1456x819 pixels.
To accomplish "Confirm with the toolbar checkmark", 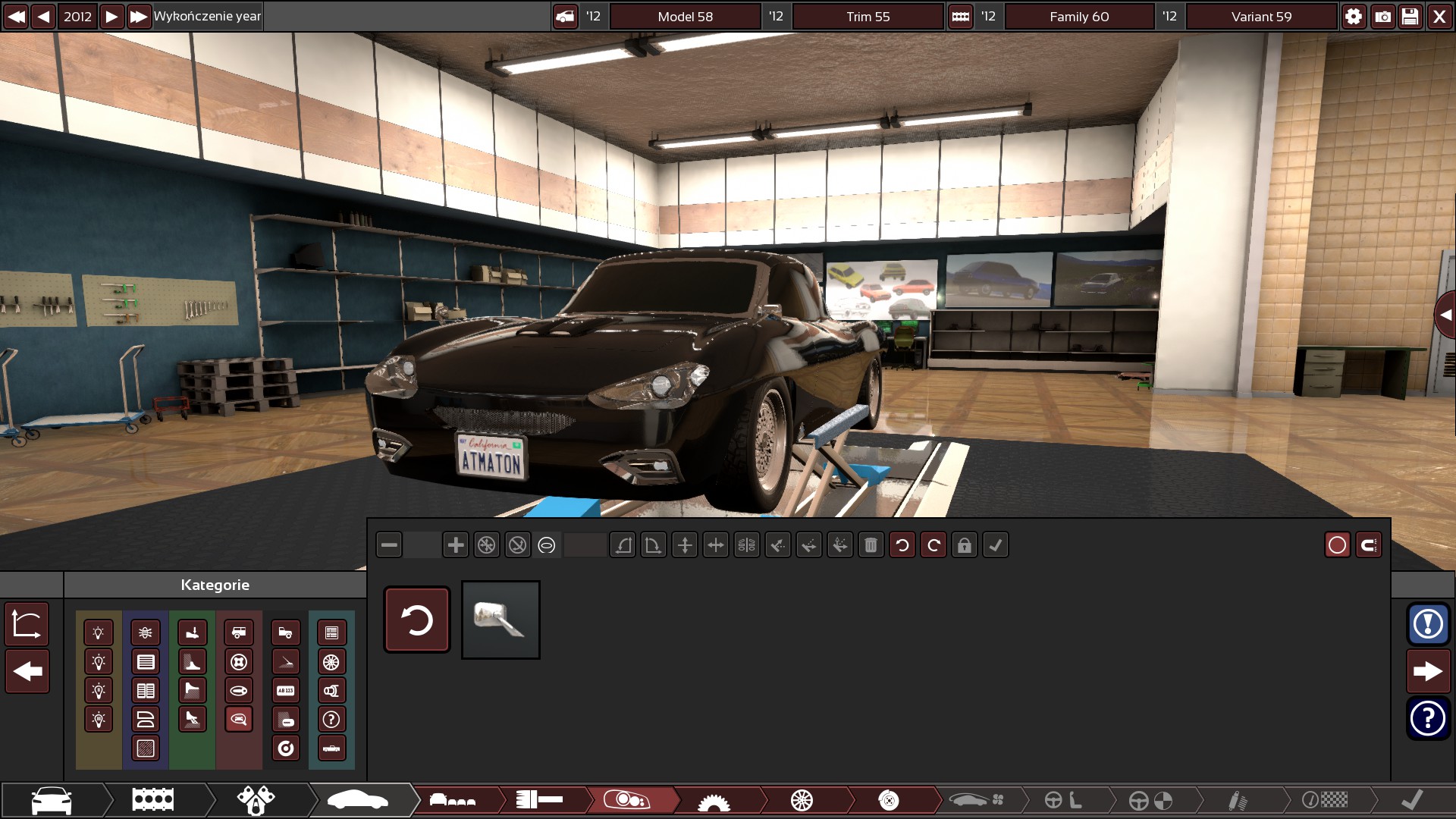I will [996, 544].
